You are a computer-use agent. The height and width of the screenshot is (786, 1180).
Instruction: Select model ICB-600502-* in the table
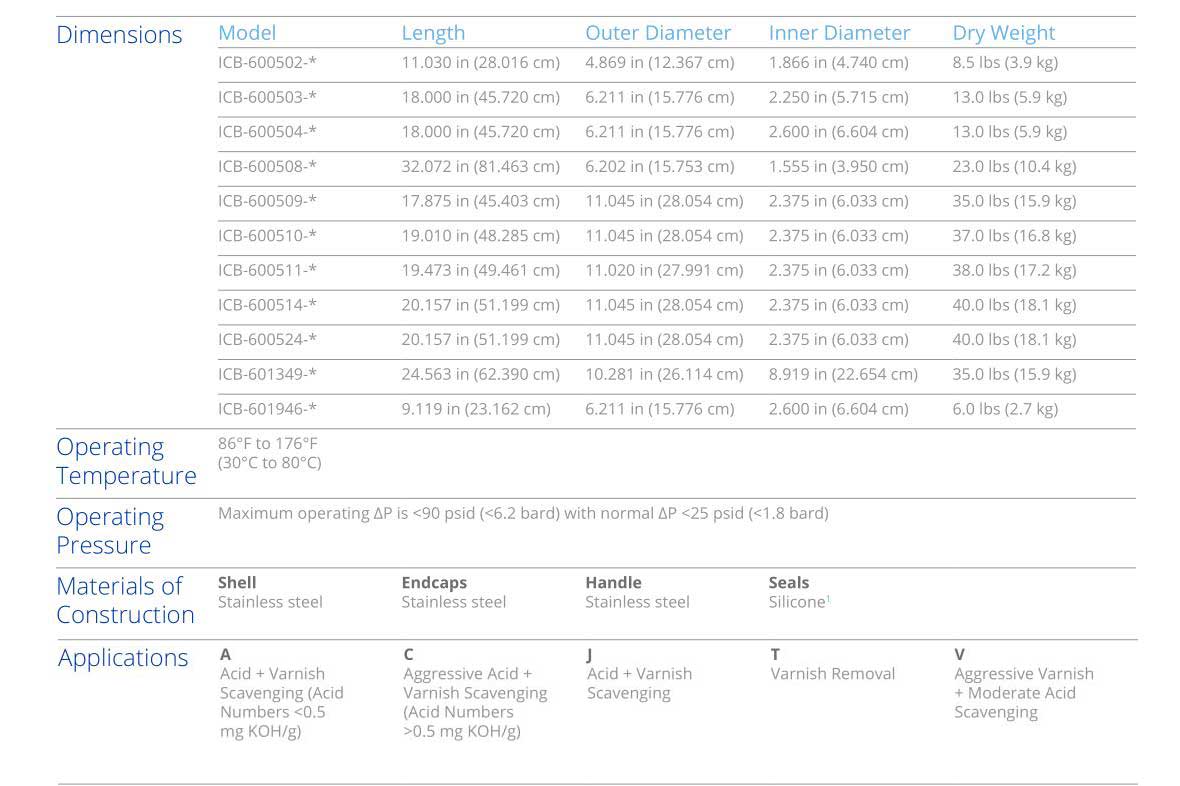point(267,63)
